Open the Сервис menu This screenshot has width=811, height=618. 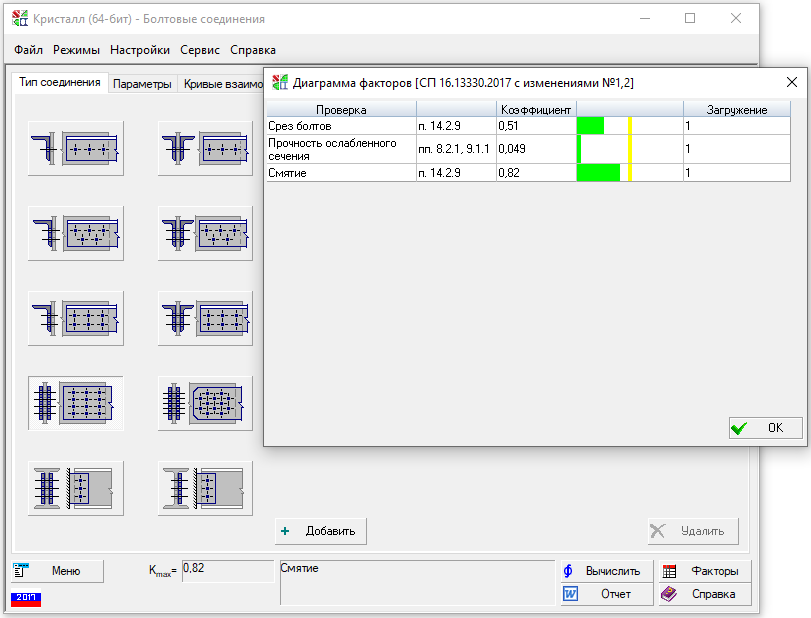(x=200, y=50)
